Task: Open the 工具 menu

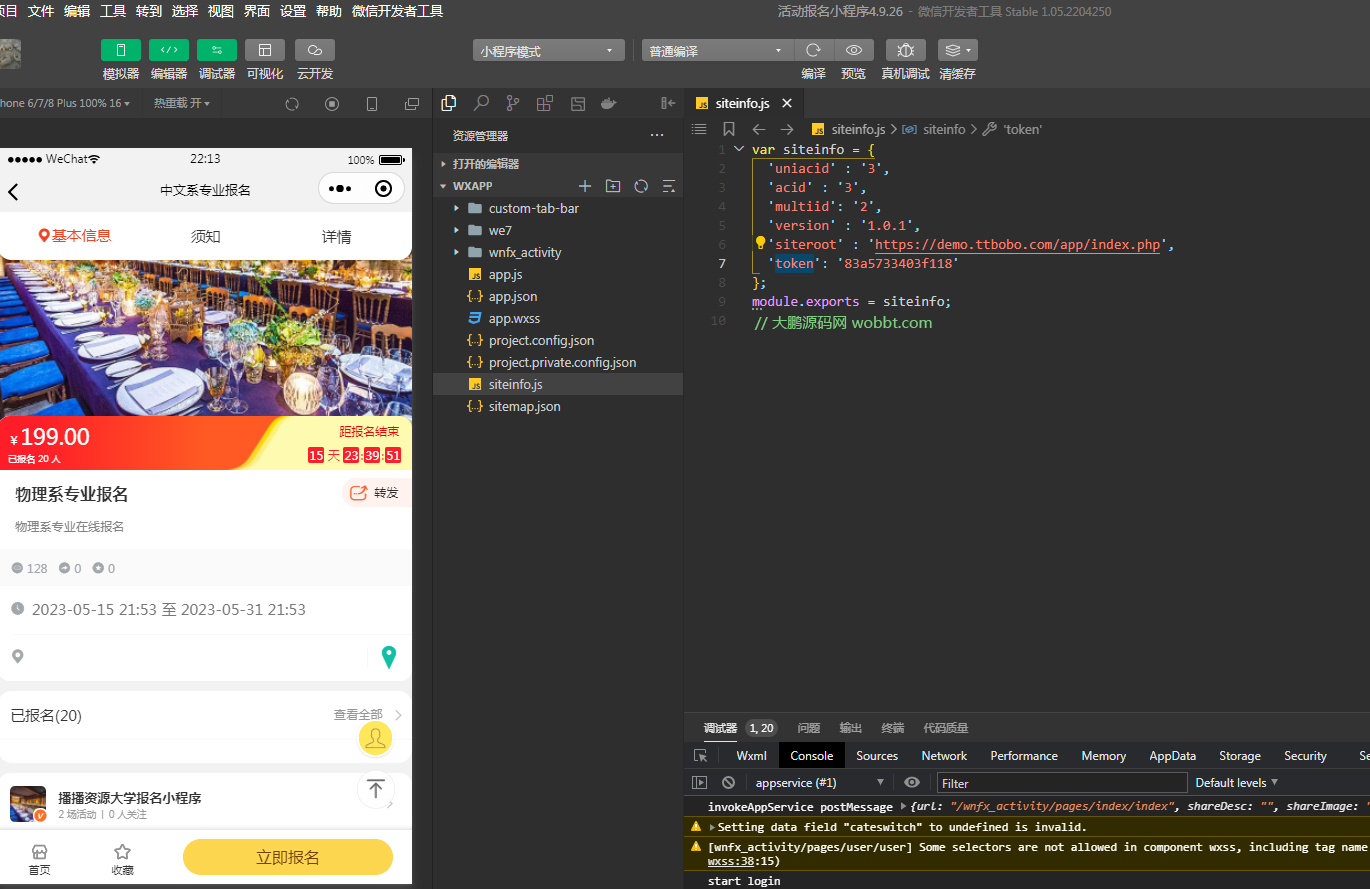Action: click(114, 11)
